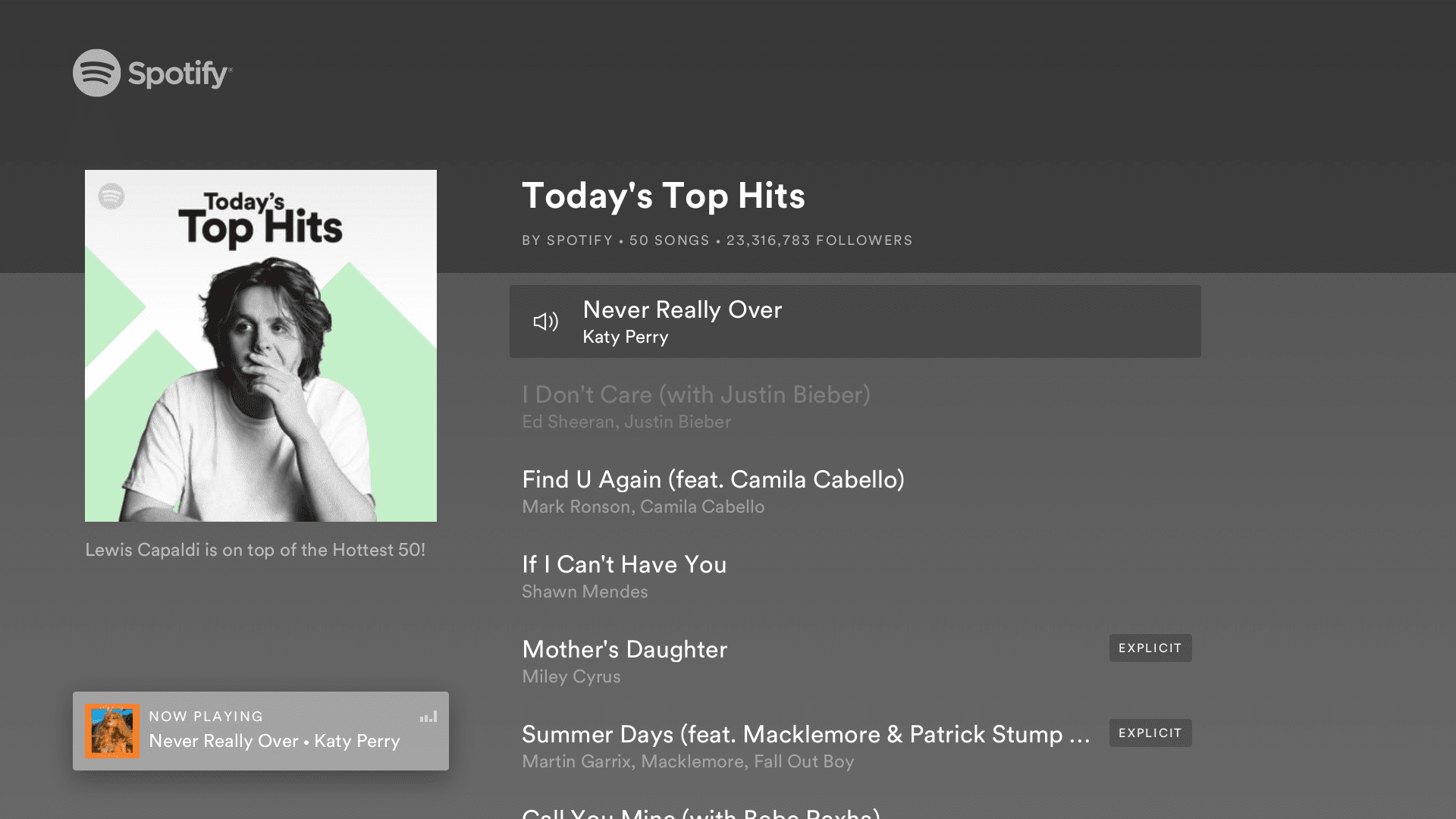
Task: Open the Now Playing album art thumbnail
Action: tap(112, 731)
